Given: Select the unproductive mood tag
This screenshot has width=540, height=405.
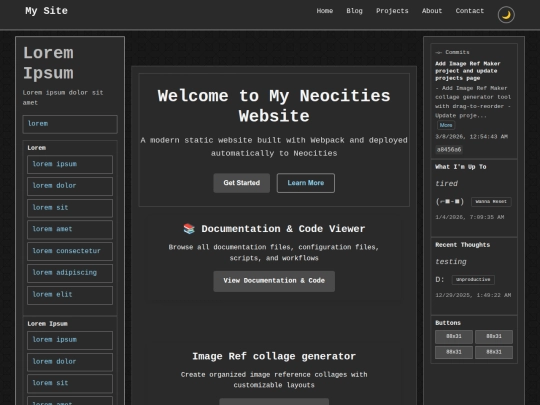Looking at the screenshot, I should (x=473, y=280).
